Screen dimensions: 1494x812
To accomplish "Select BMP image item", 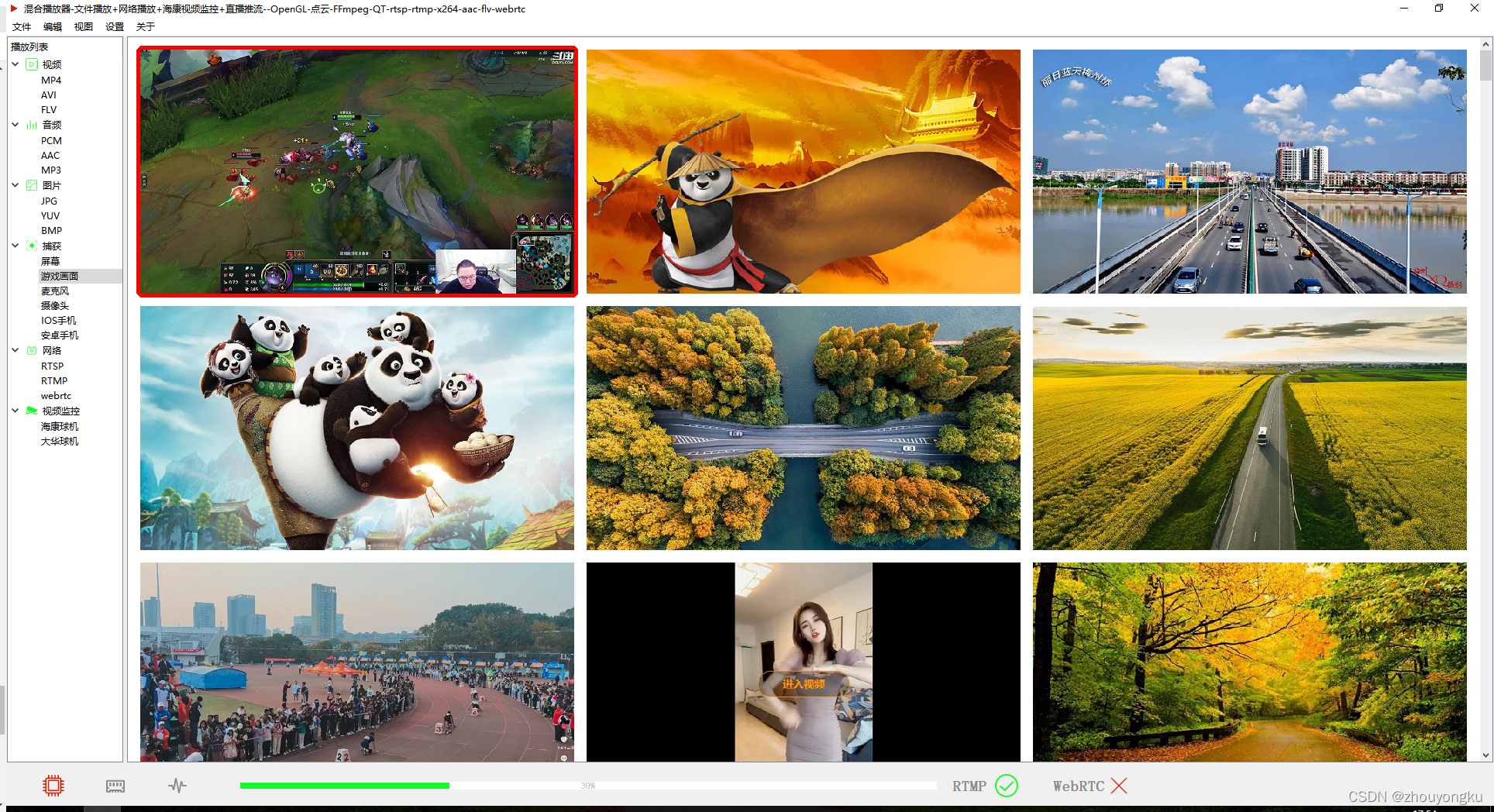I will click(51, 231).
